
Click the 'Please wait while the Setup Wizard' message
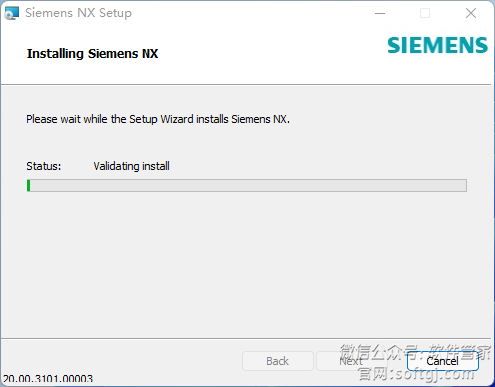tap(158, 119)
